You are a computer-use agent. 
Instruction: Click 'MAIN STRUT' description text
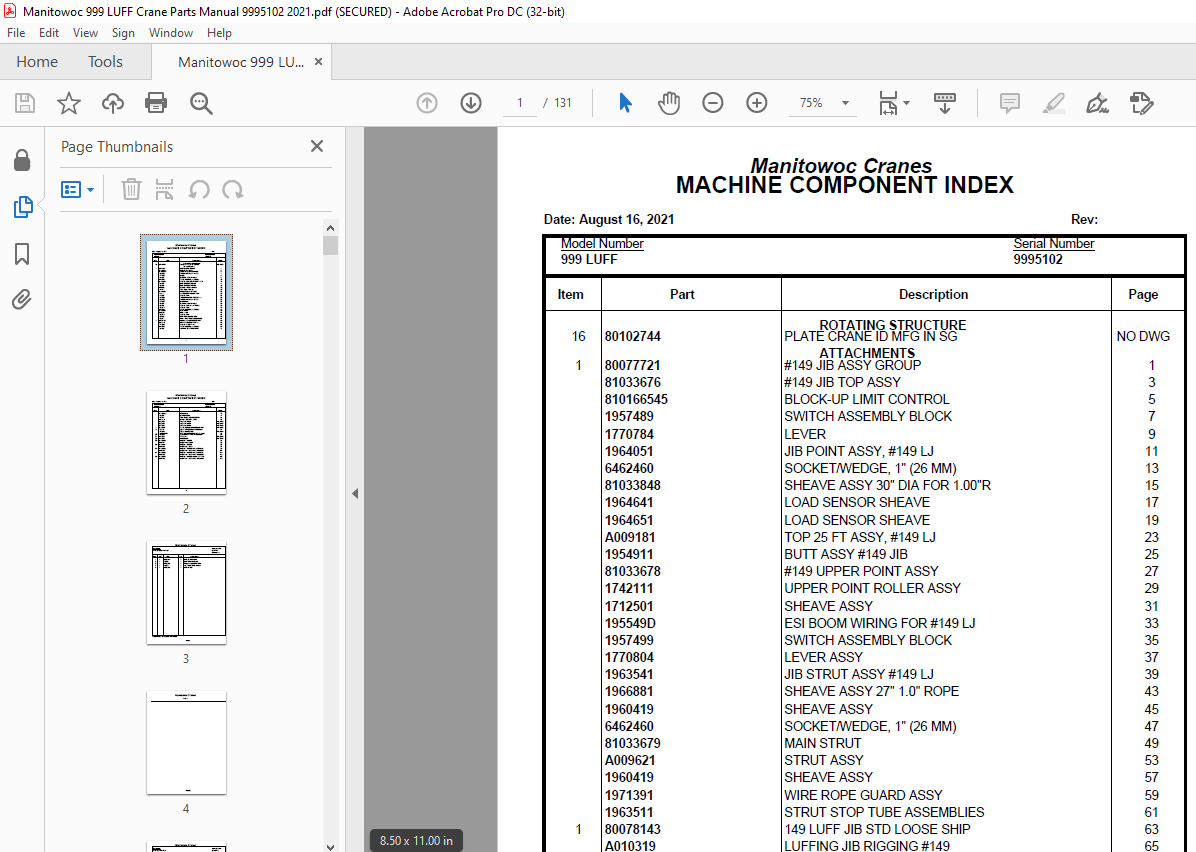822,744
